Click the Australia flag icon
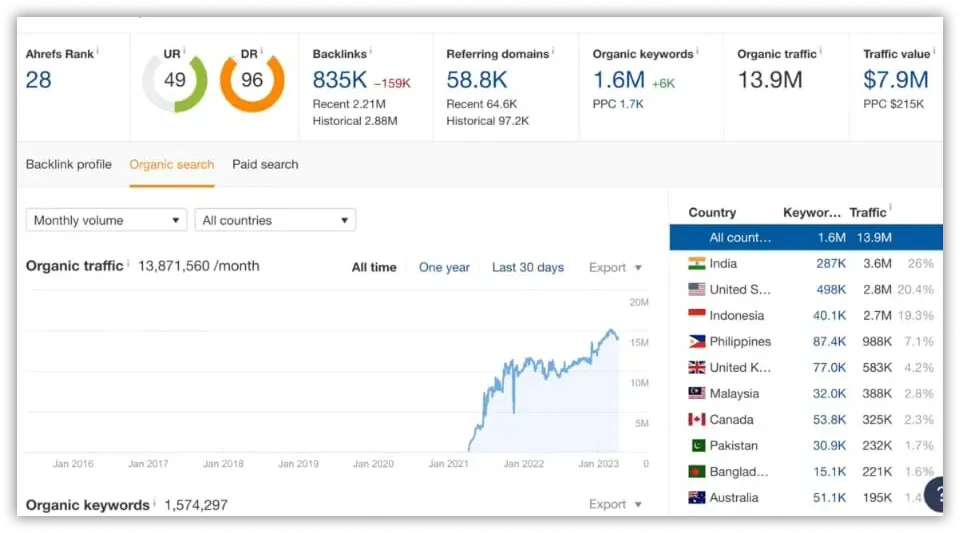This screenshot has height=533, width=960. click(x=696, y=498)
